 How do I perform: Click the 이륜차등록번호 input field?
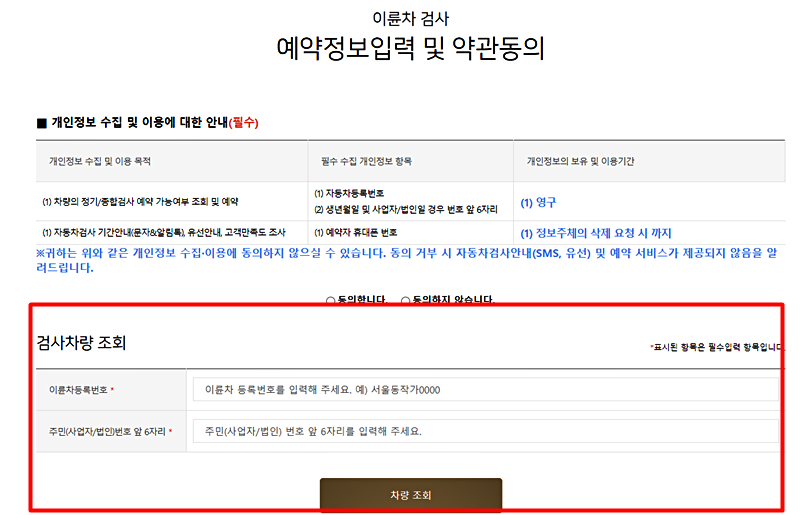pyautogui.click(x=486, y=390)
